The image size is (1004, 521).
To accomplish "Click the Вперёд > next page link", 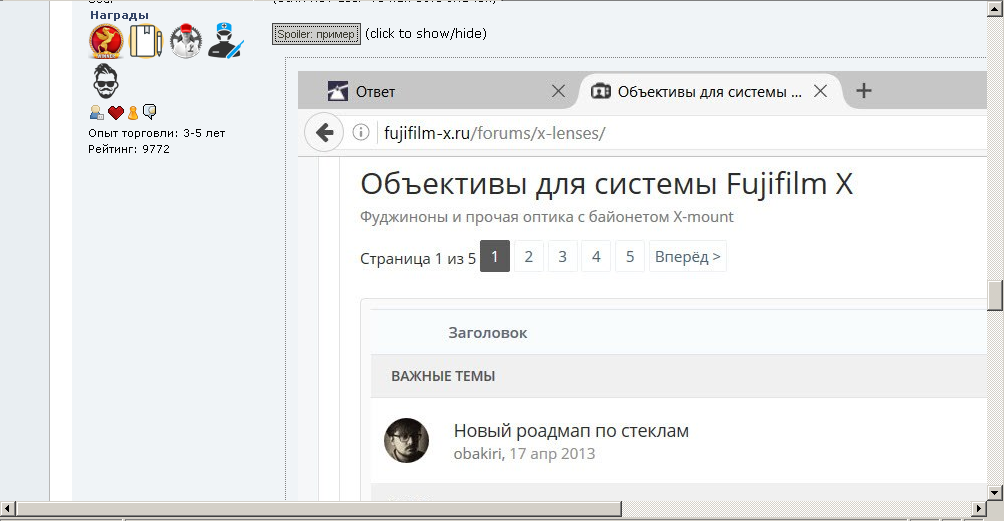I will click(x=688, y=256).
